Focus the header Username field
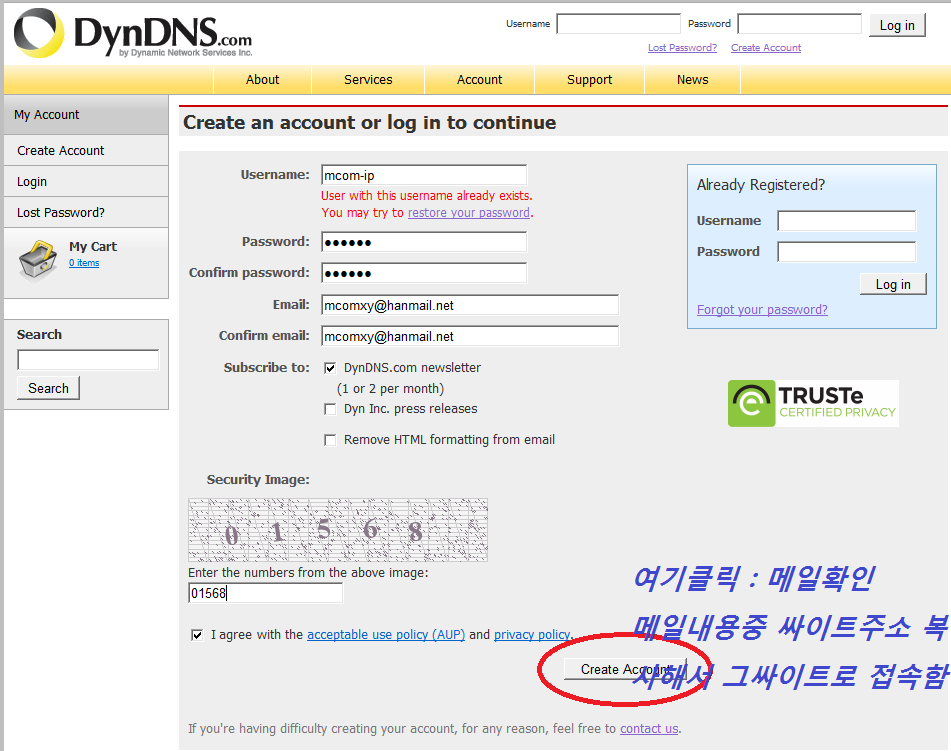 point(619,24)
